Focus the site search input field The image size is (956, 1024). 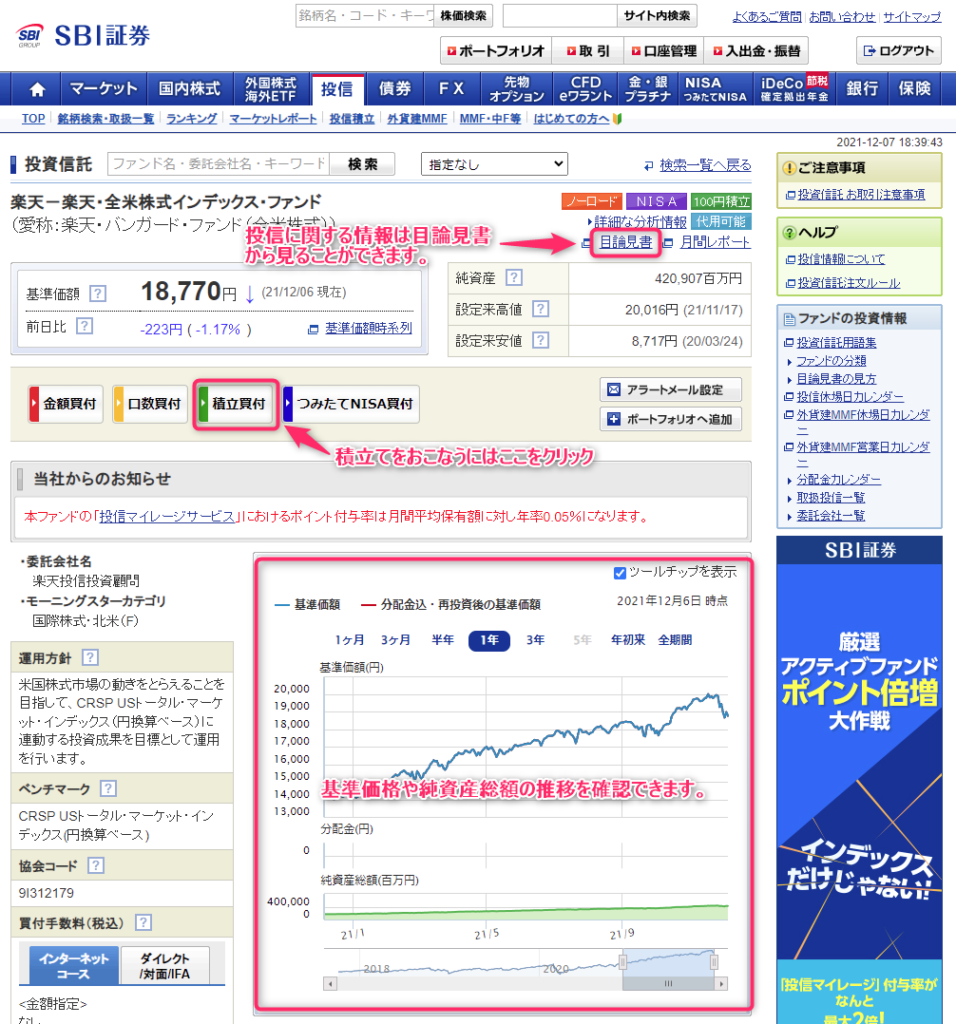(x=560, y=16)
